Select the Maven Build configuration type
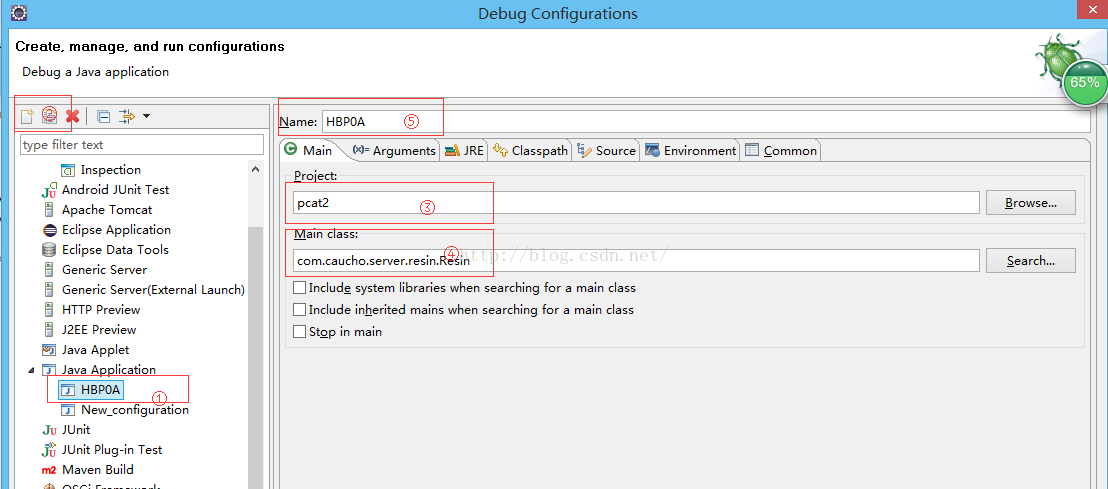Image resolution: width=1108 pixels, height=489 pixels. click(97, 470)
